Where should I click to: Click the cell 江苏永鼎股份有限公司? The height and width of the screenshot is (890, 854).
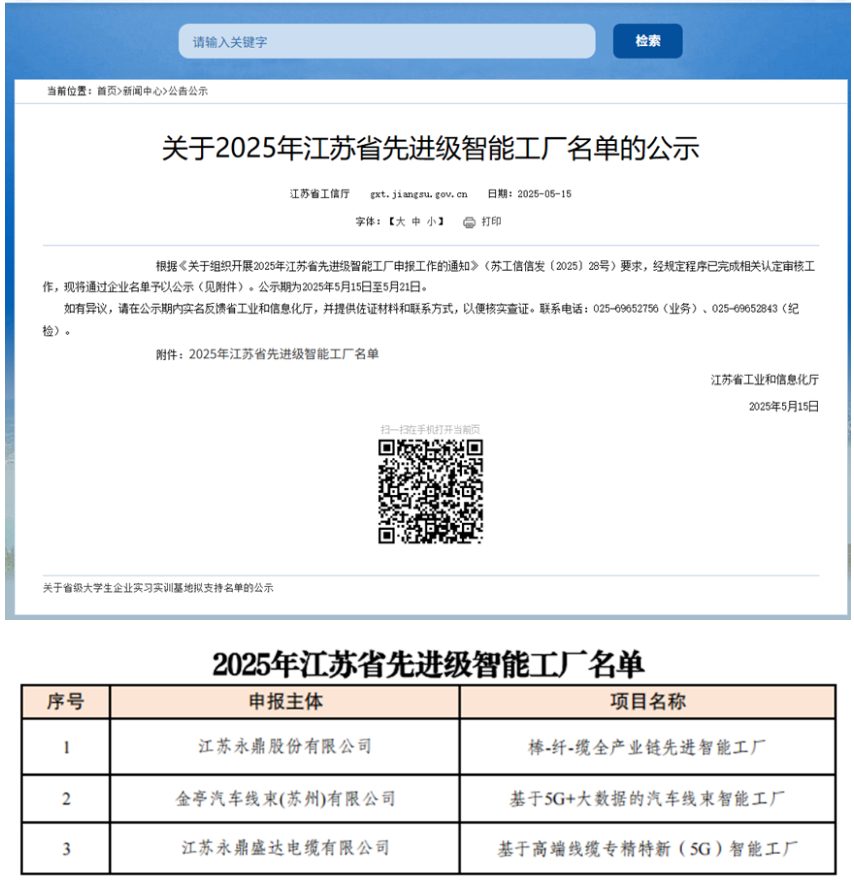pos(285,746)
